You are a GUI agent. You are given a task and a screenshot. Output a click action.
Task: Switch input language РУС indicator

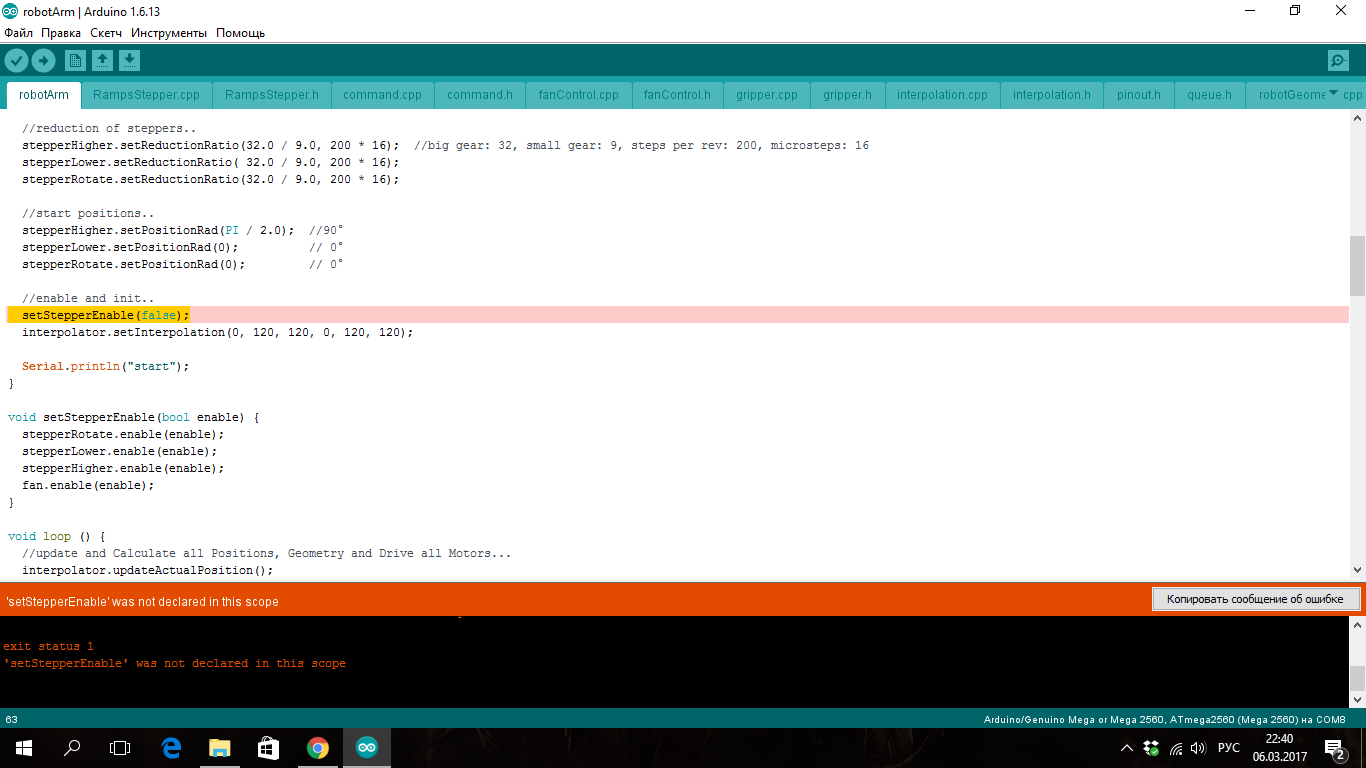click(x=1229, y=748)
